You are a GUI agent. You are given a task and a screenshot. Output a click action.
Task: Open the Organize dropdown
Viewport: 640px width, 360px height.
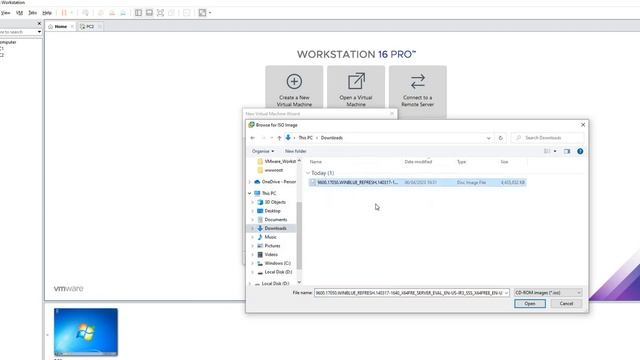click(x=263, y=151)
